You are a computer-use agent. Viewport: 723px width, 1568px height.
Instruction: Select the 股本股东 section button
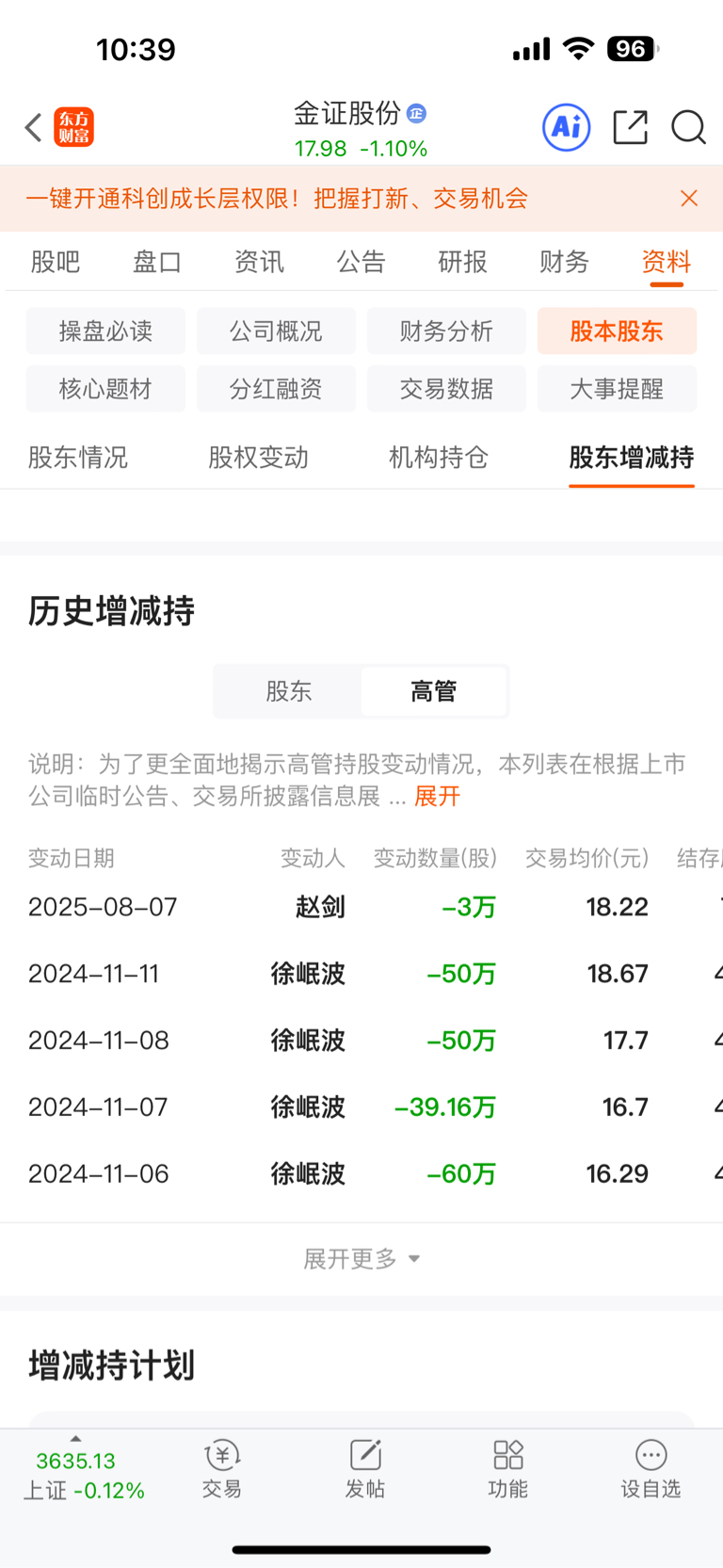point(617,331)
